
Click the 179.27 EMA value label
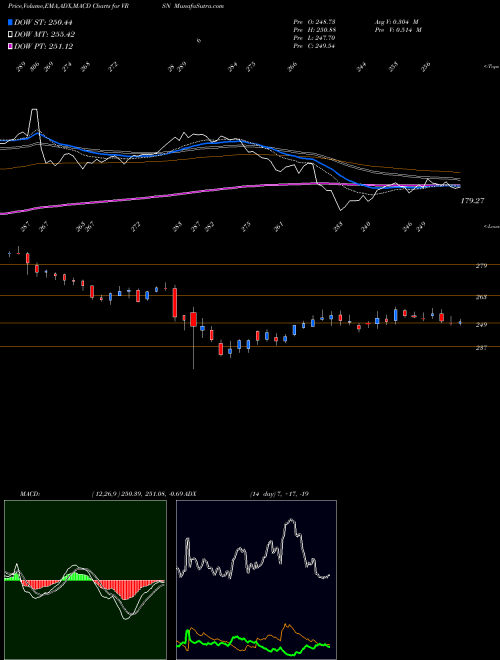click(x=472, y=201)
